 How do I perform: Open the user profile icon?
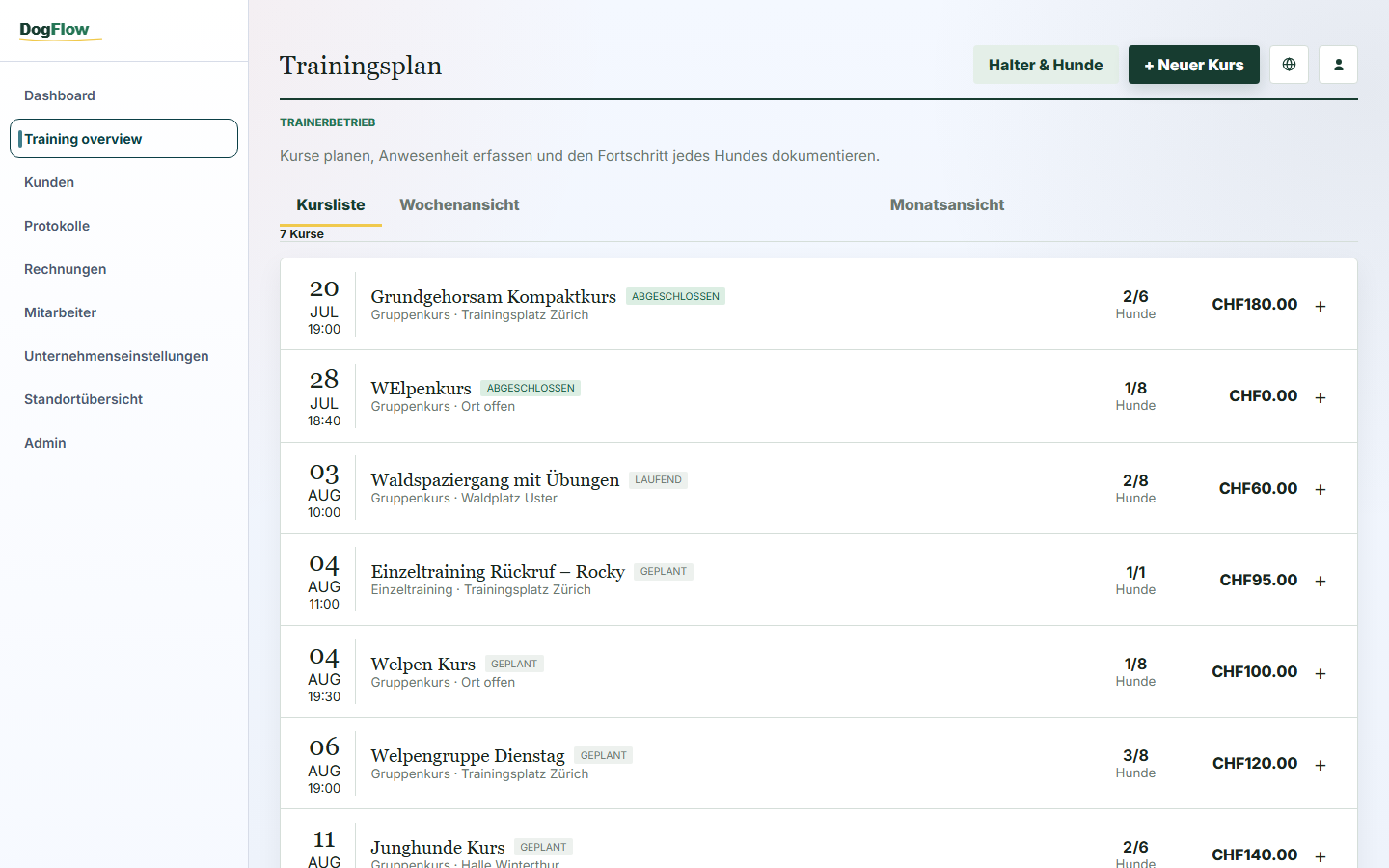point(1338,65)
